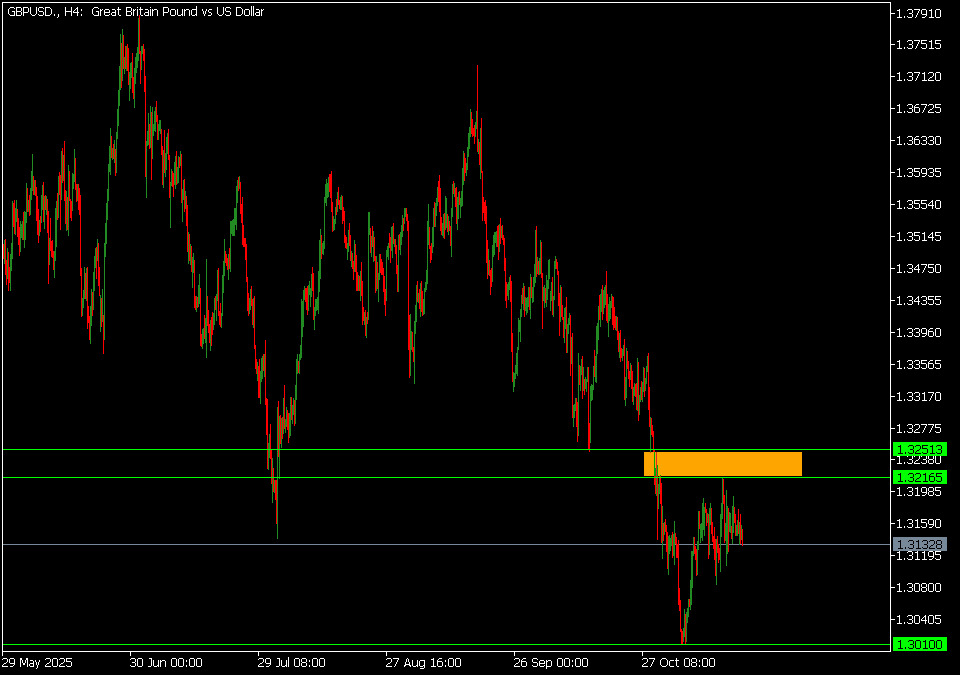Click the 27 Aug 16:00 time label
960x675 pixels.
pyautogui.click(x=423, y=662)
